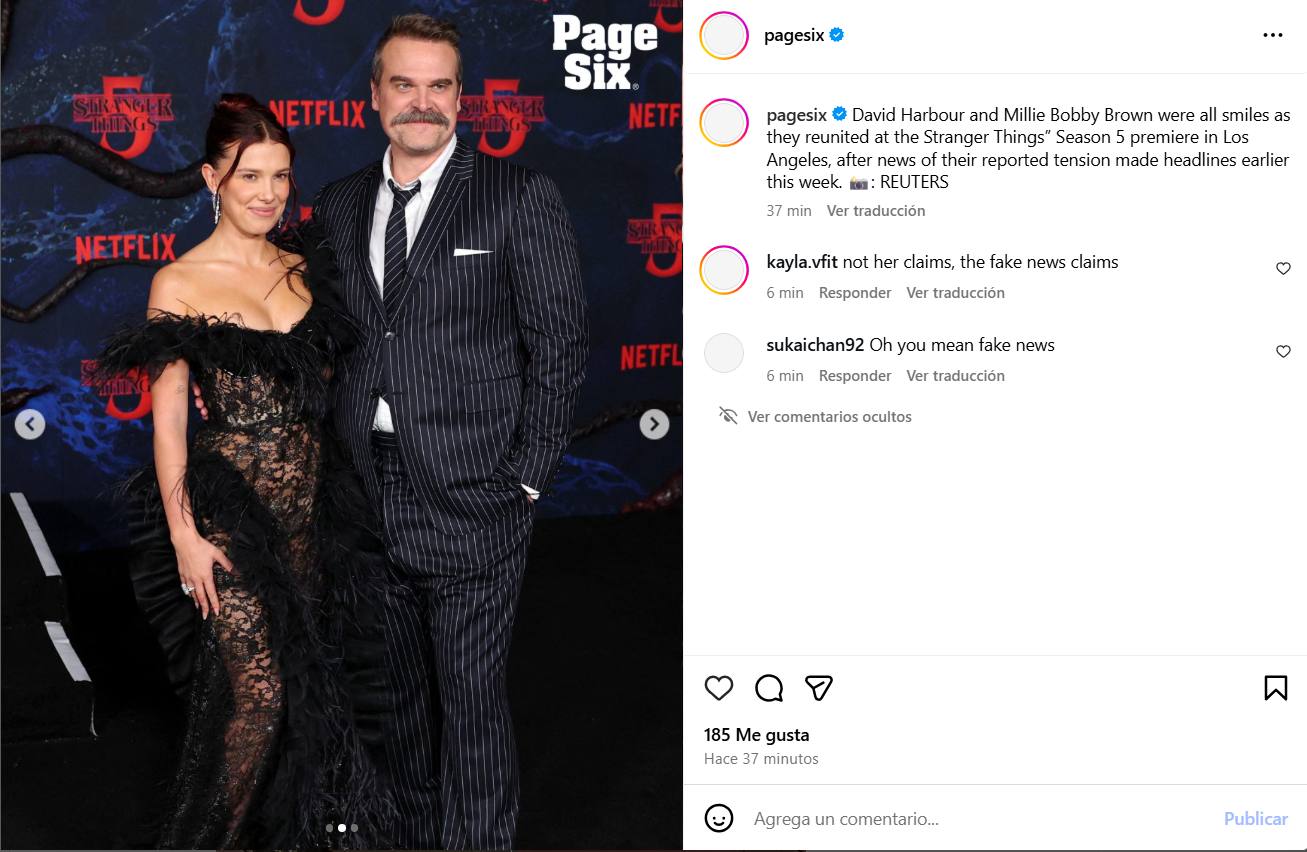View the list of 185 Me gusta
Image resolution: width=1307 pixels, height=852 pixels.
tap(757, 735)
